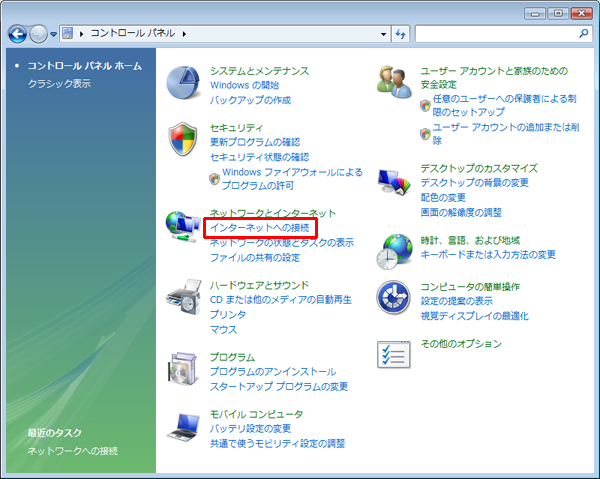
Task: Click バッテリ設定の変更
Action: pos(250,429)
